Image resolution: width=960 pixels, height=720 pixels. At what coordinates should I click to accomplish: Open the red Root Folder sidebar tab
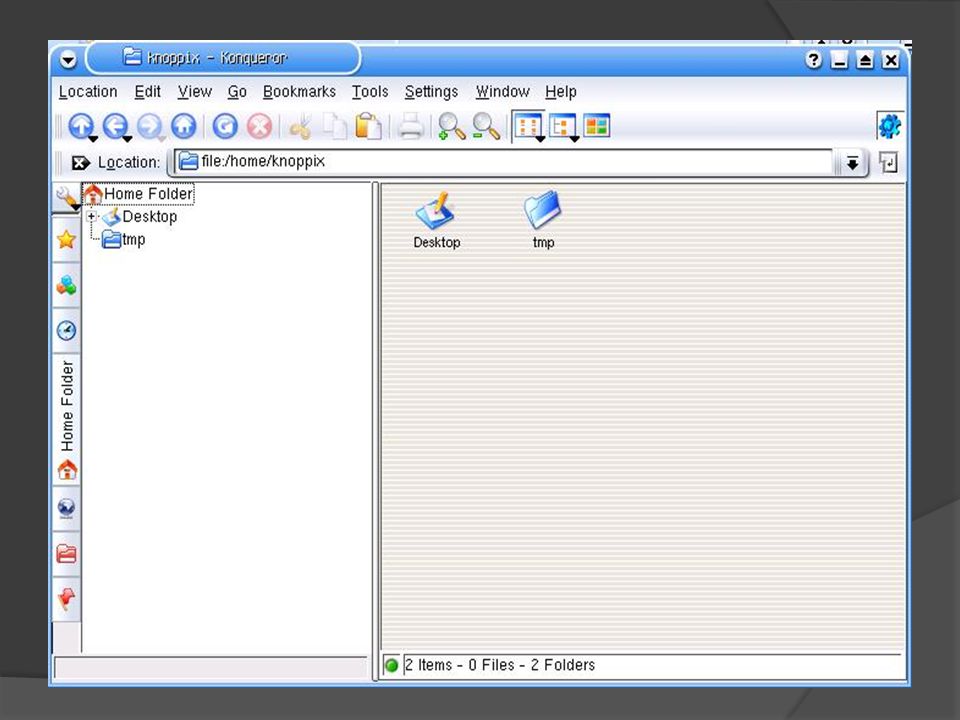pos(66,553)
